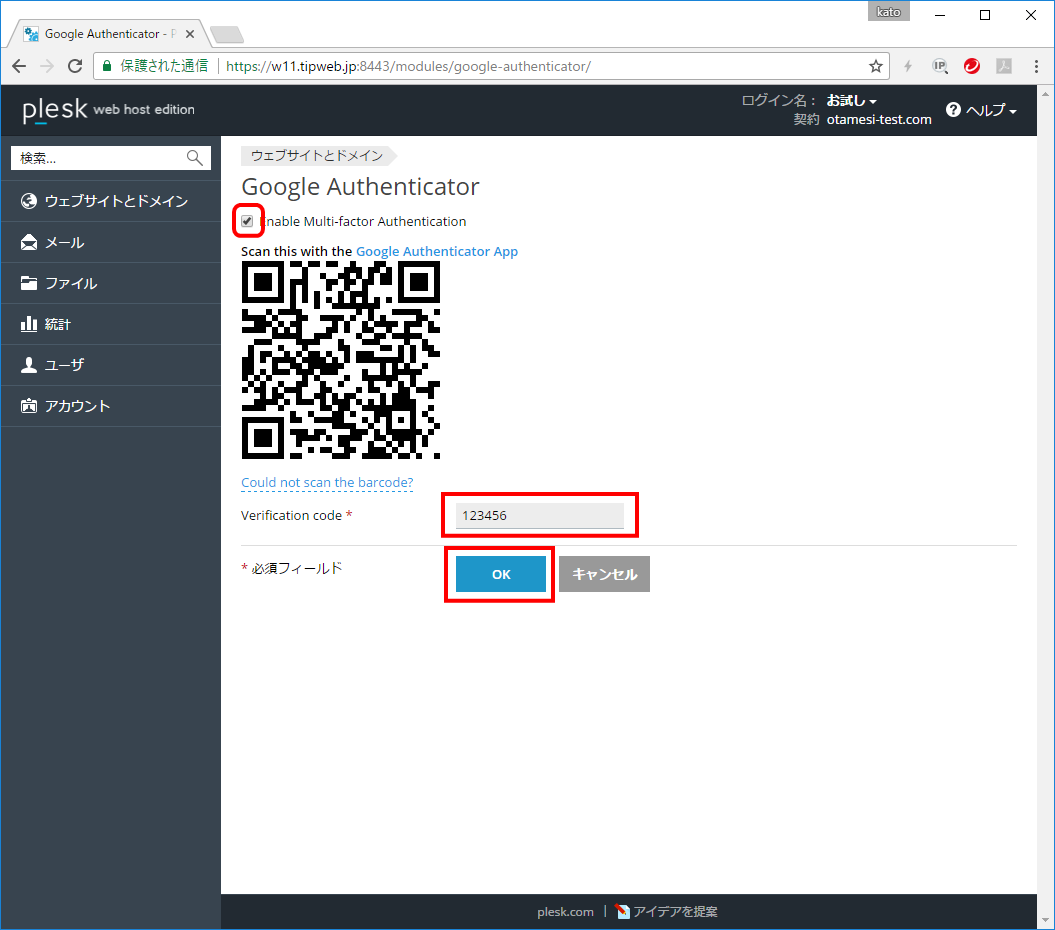
Task: Click the plesk.com footer link
Action: [x=565, y=912]
